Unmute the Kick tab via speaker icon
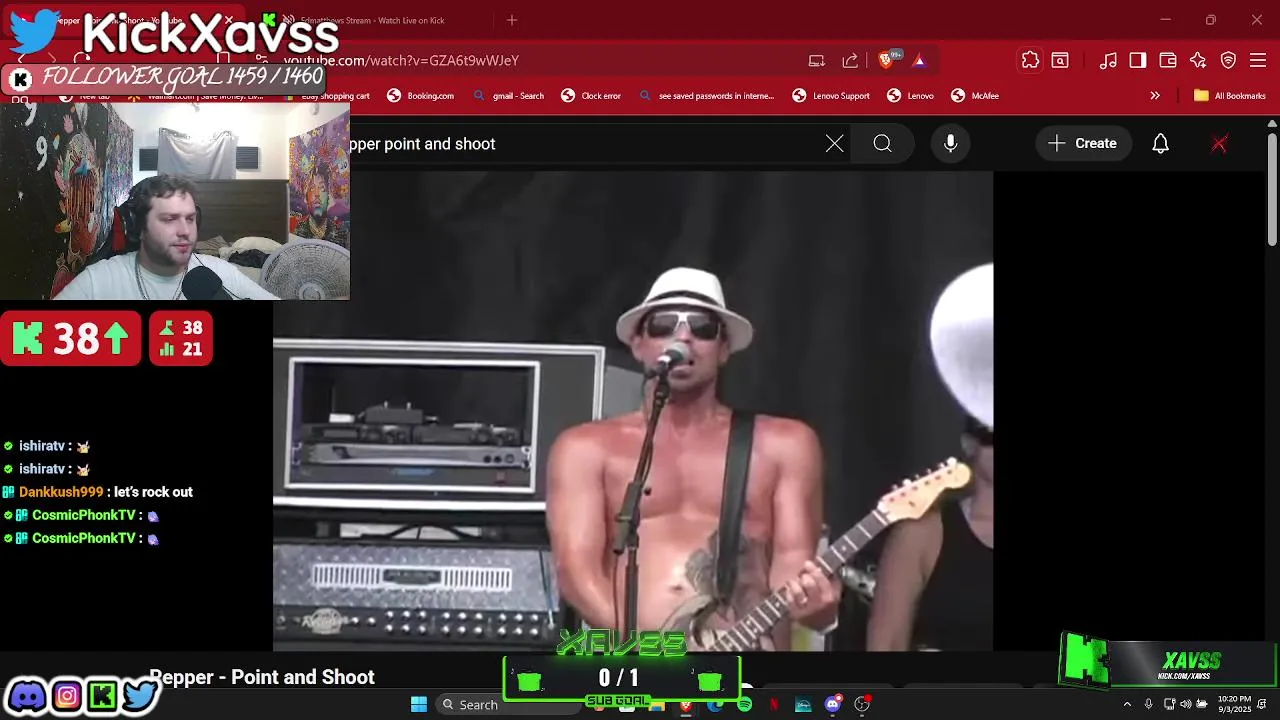This screenshot has height=720, width=1280. 288,20
